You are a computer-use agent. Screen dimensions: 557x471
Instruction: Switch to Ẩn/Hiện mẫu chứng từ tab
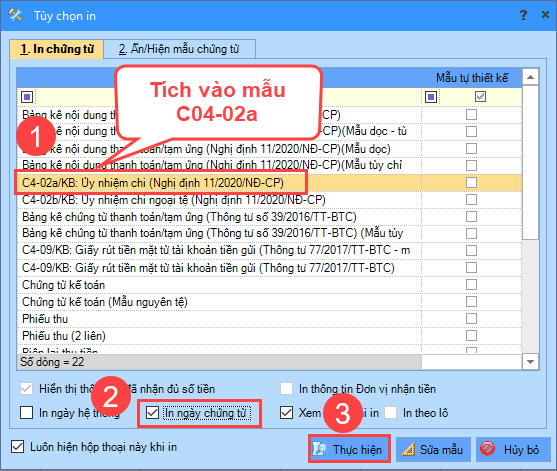coord(179,49)
